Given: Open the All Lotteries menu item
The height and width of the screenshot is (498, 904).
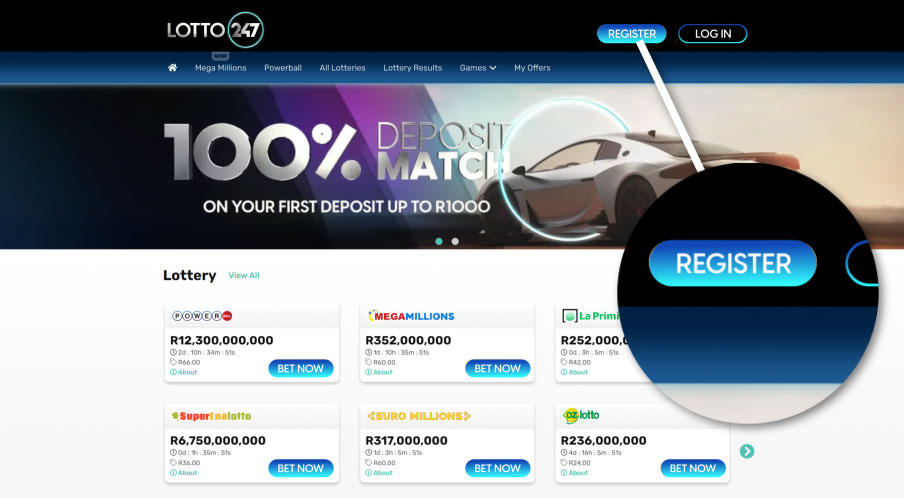Looking at the screenshot, I should [x=342, y=67].
